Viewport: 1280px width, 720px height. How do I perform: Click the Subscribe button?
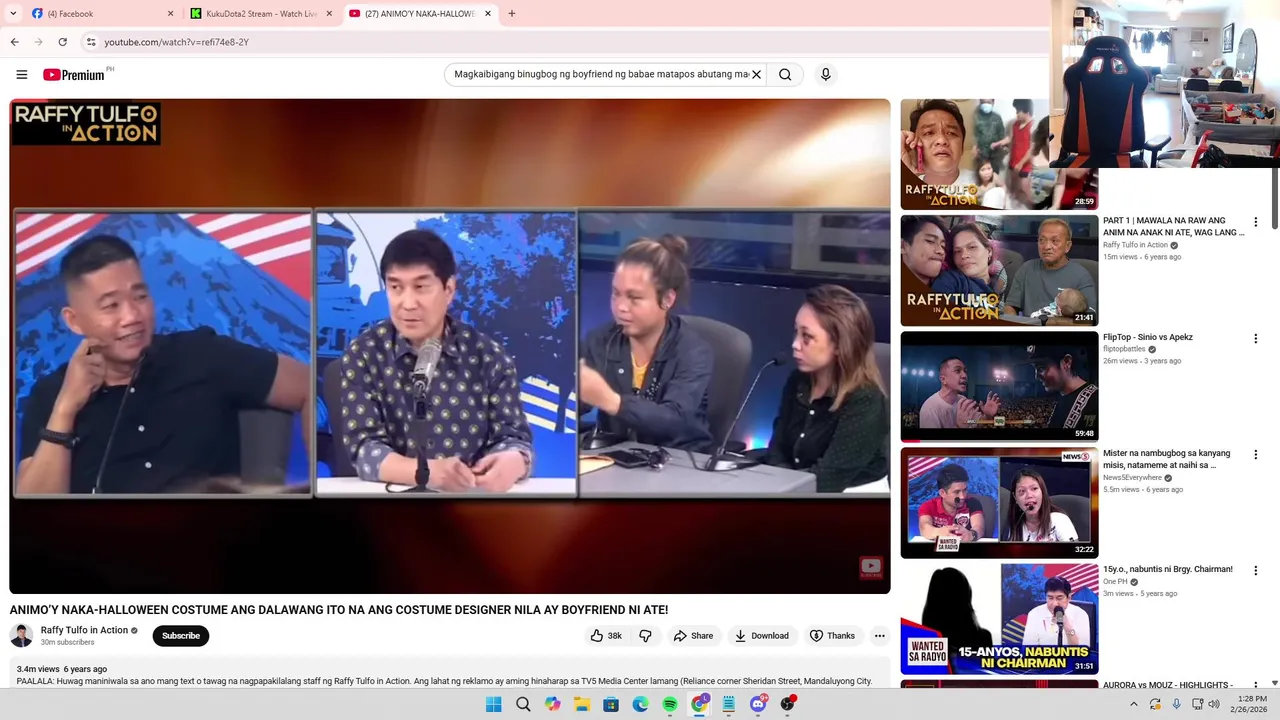coord(181,636)
